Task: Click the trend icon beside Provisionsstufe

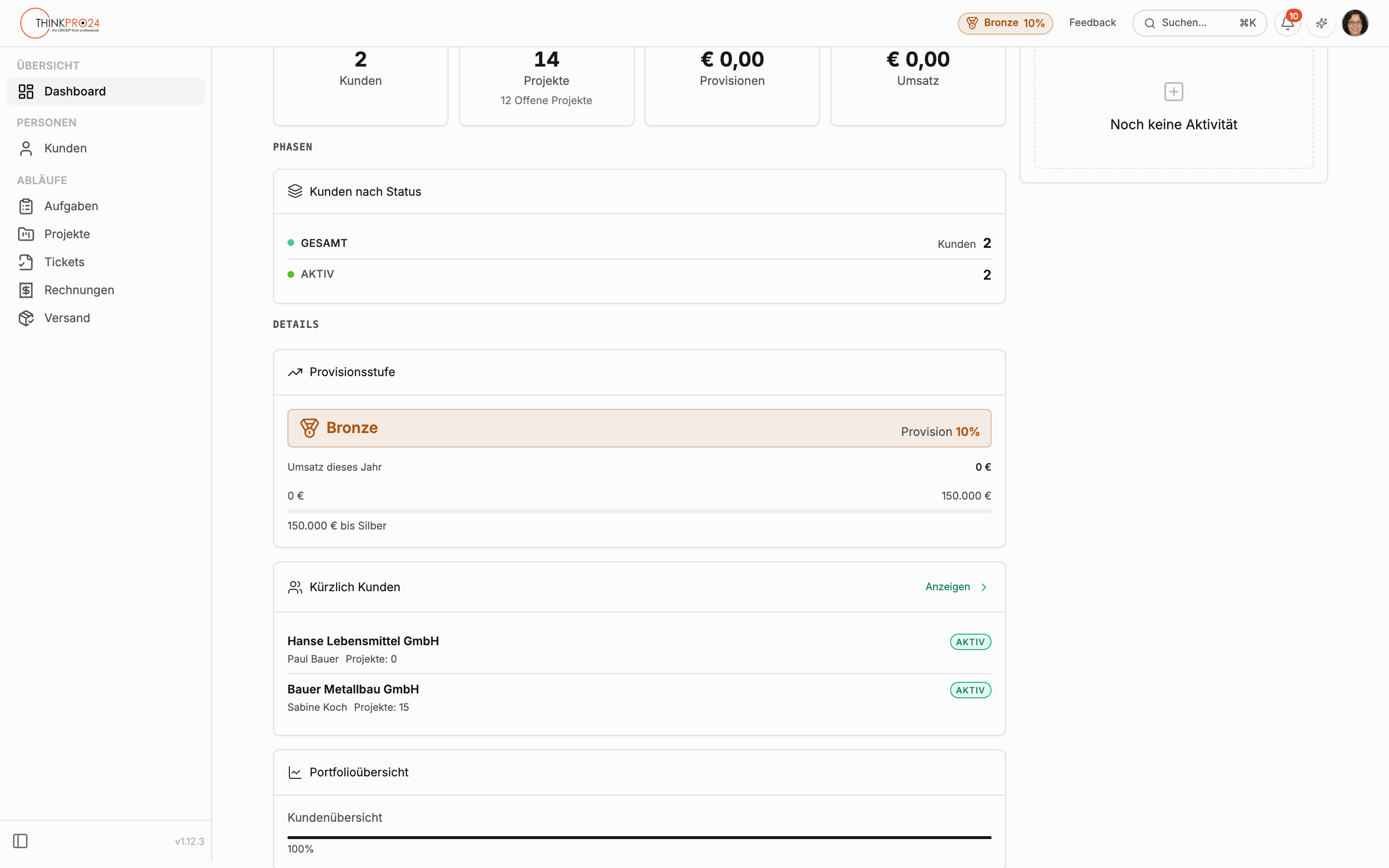Action: (295, 372)
